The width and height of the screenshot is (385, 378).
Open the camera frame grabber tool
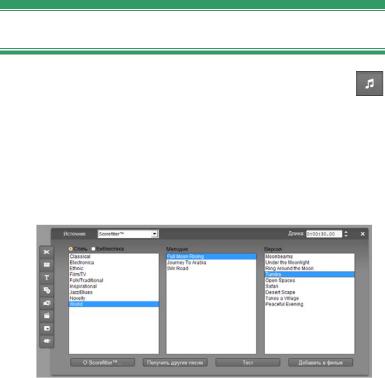47,303
